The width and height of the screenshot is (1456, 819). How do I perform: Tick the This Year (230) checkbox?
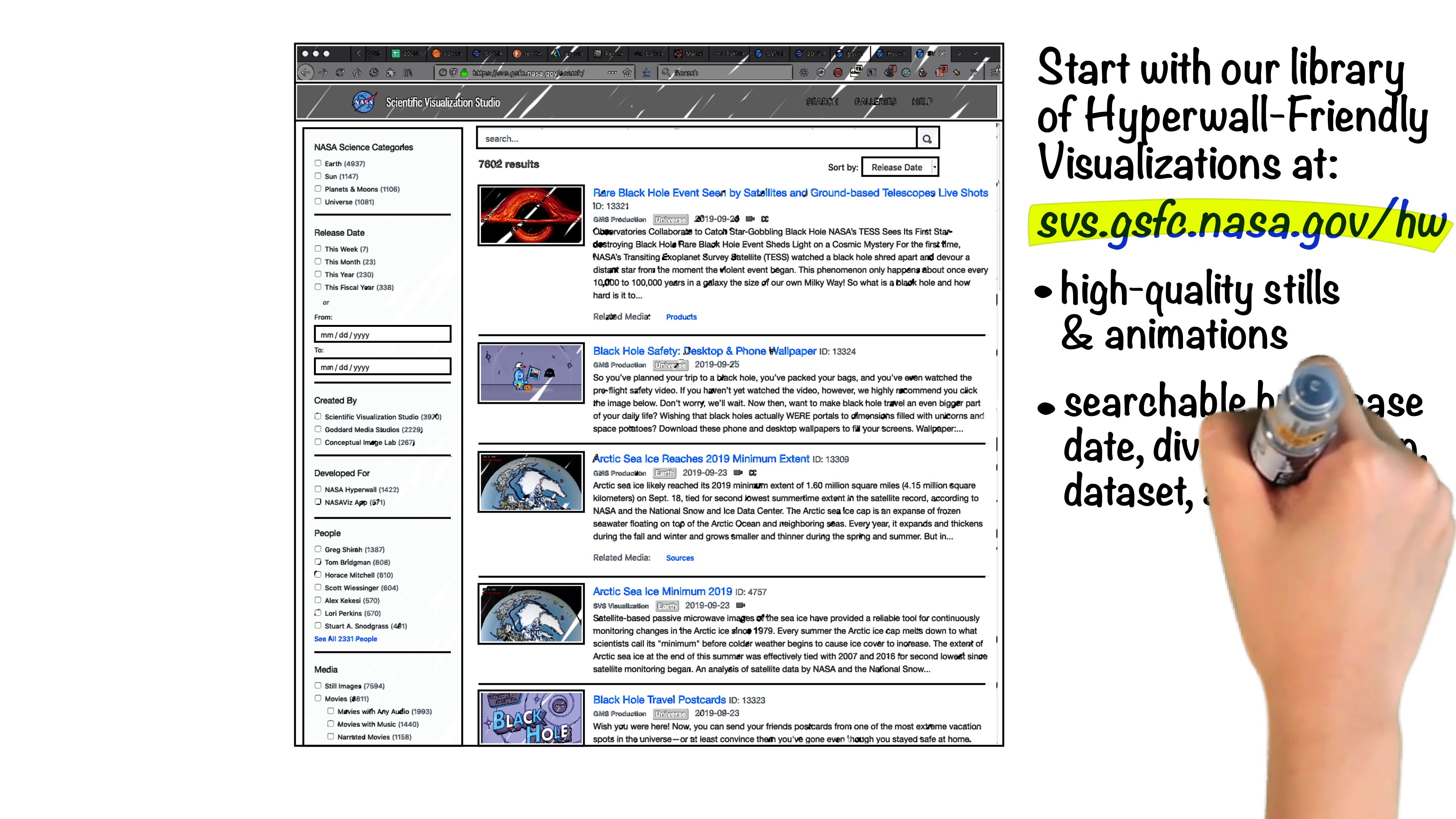(318, 274)
